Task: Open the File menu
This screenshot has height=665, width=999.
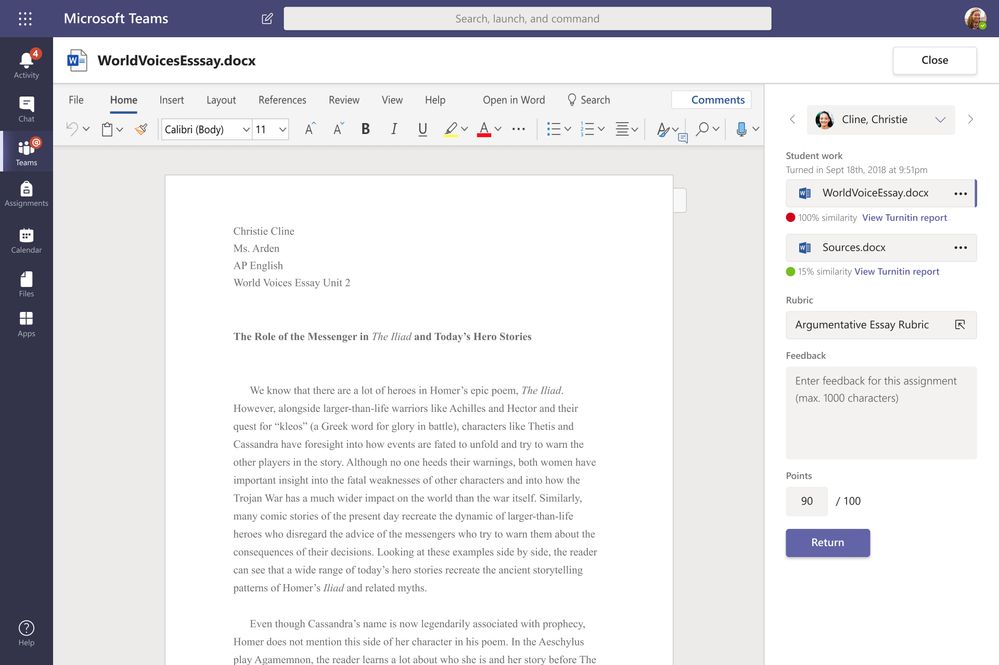Action: coord(76,100)
